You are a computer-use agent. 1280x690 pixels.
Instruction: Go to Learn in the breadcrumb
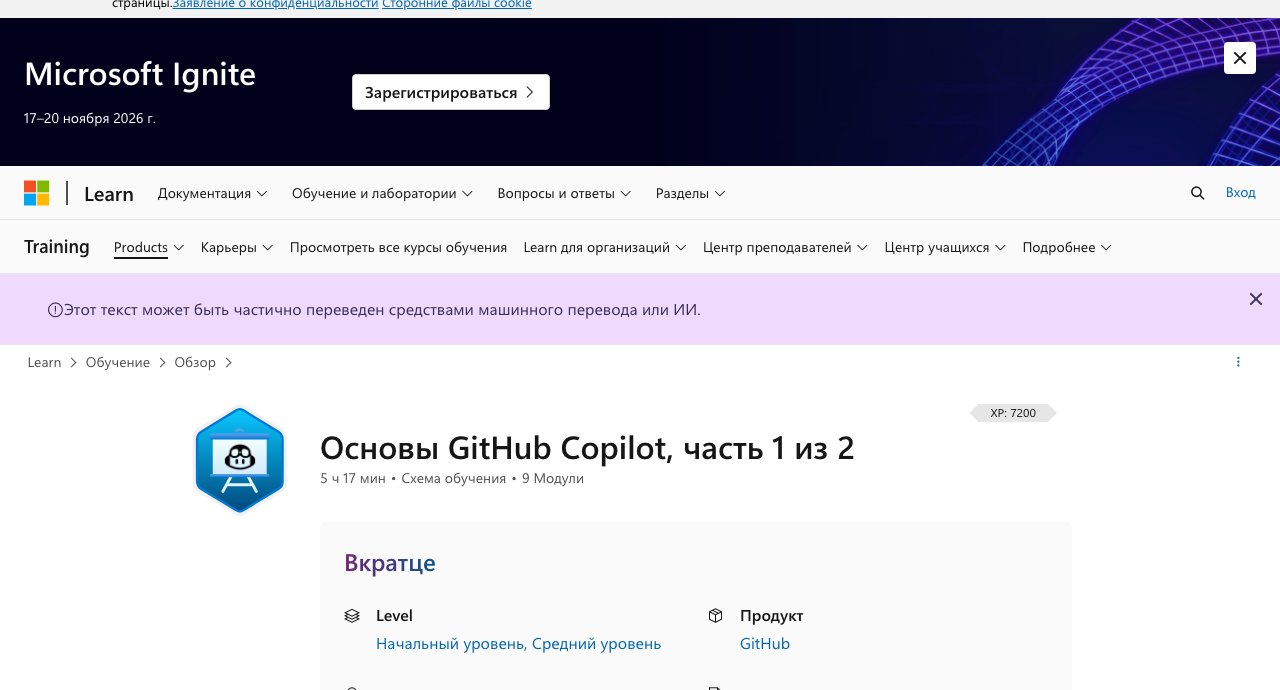tap(44, 362)
